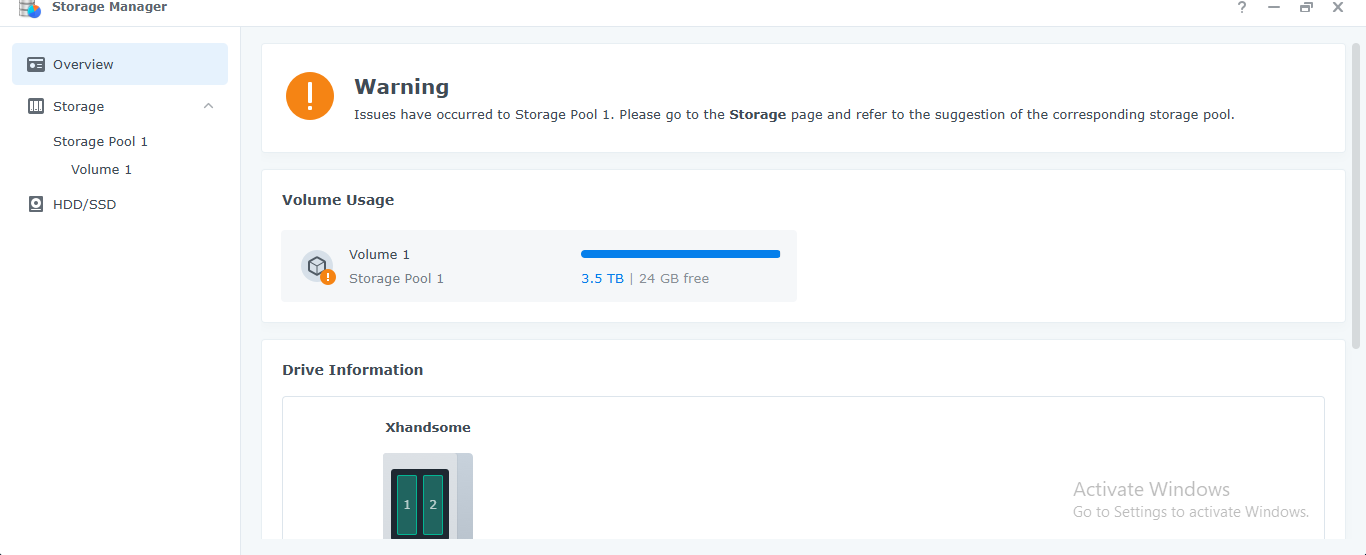
Task: Open help via question mark icon
Action: 1242,7
